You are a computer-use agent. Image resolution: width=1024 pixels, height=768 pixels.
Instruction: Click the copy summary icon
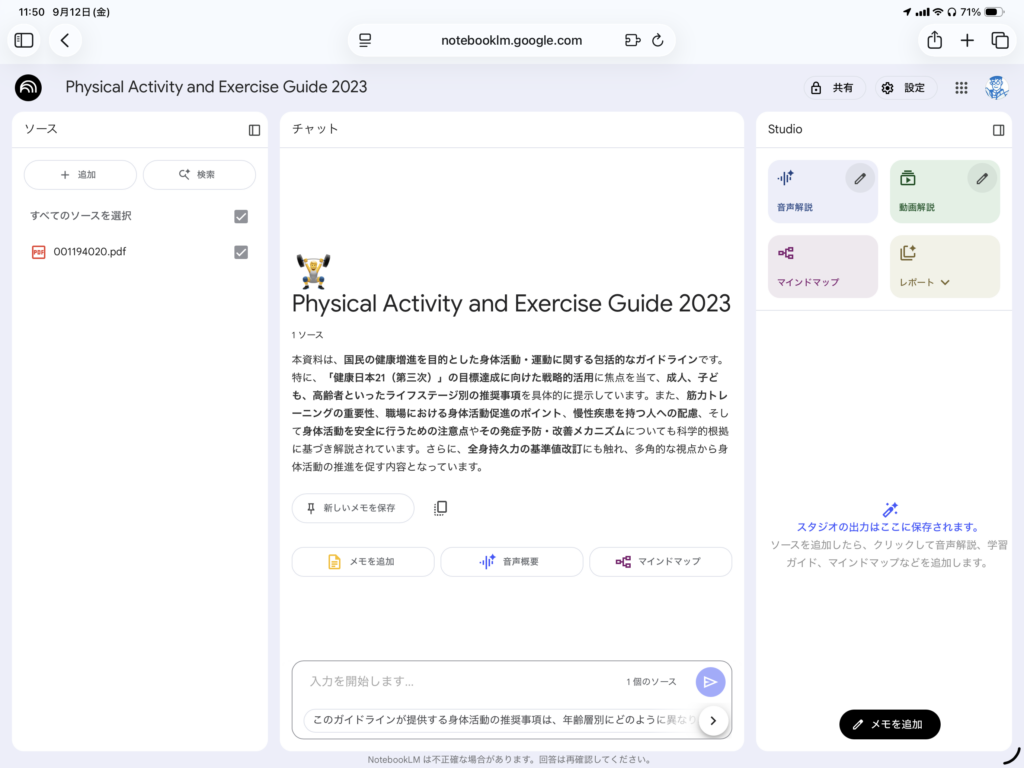440,508
